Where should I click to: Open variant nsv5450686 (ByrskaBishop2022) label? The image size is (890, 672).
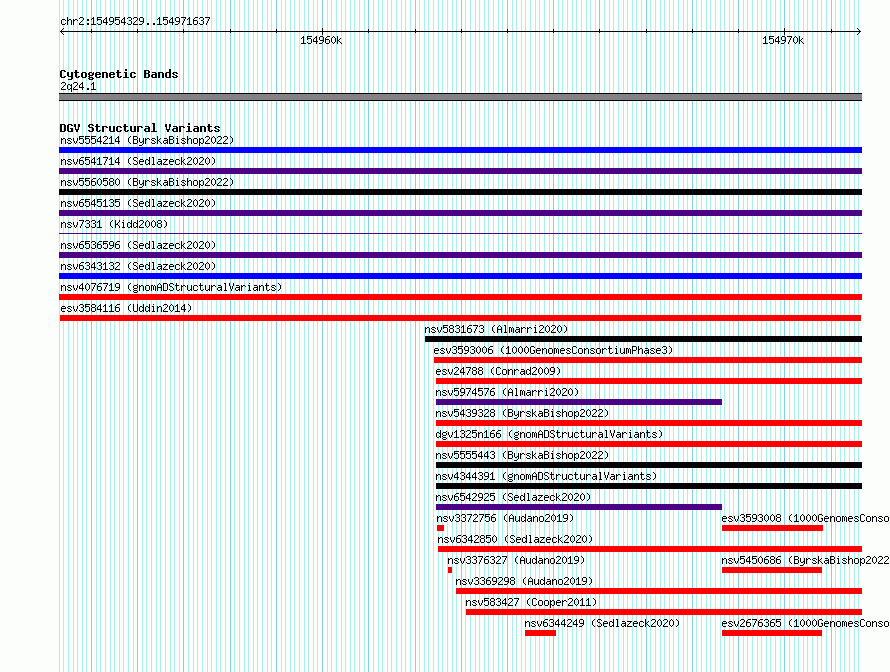[805, 560]
